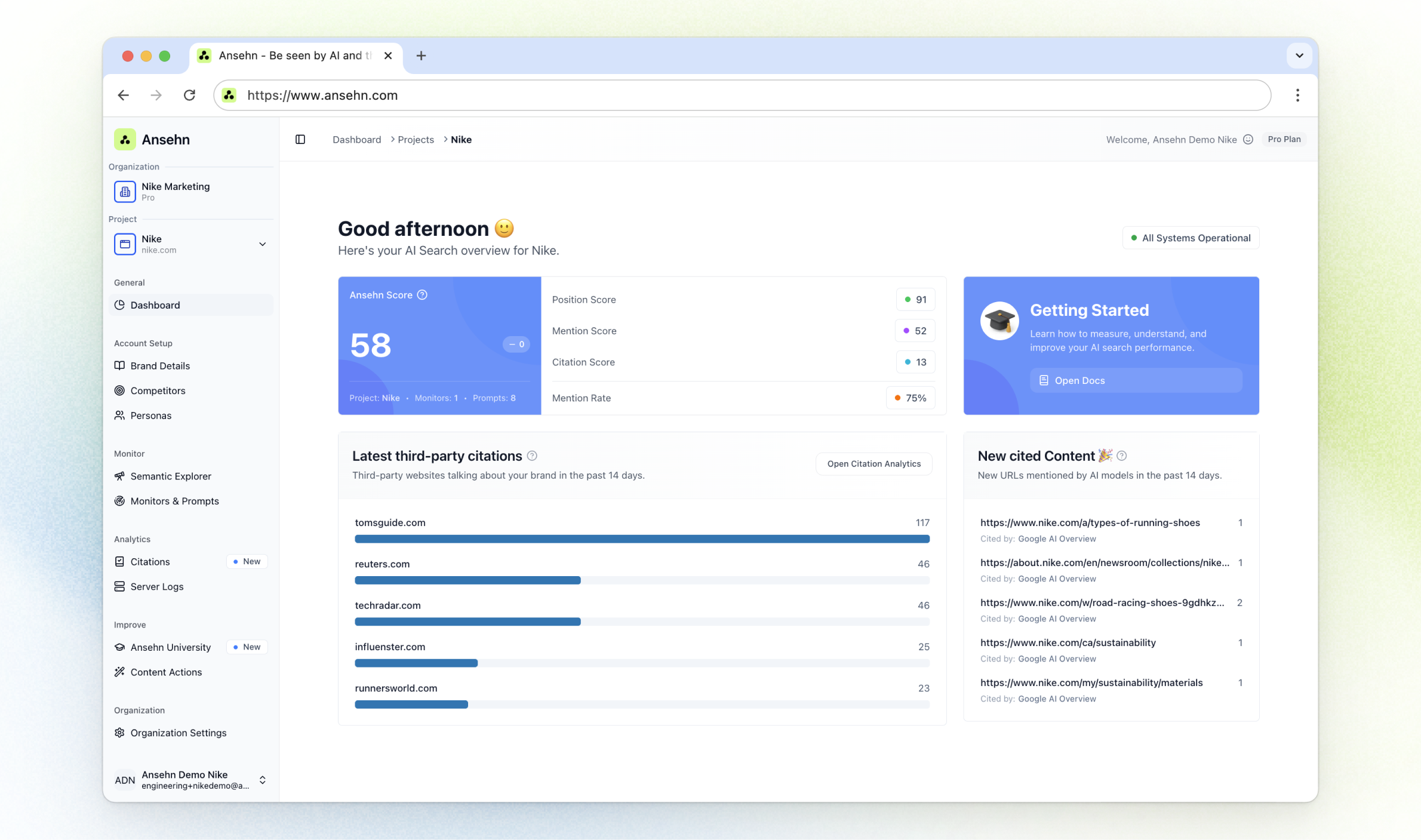This screenshot has width=1421, height=840.
Task: Click the tomsguide.com citation progress bar
Action: [642, 539]
